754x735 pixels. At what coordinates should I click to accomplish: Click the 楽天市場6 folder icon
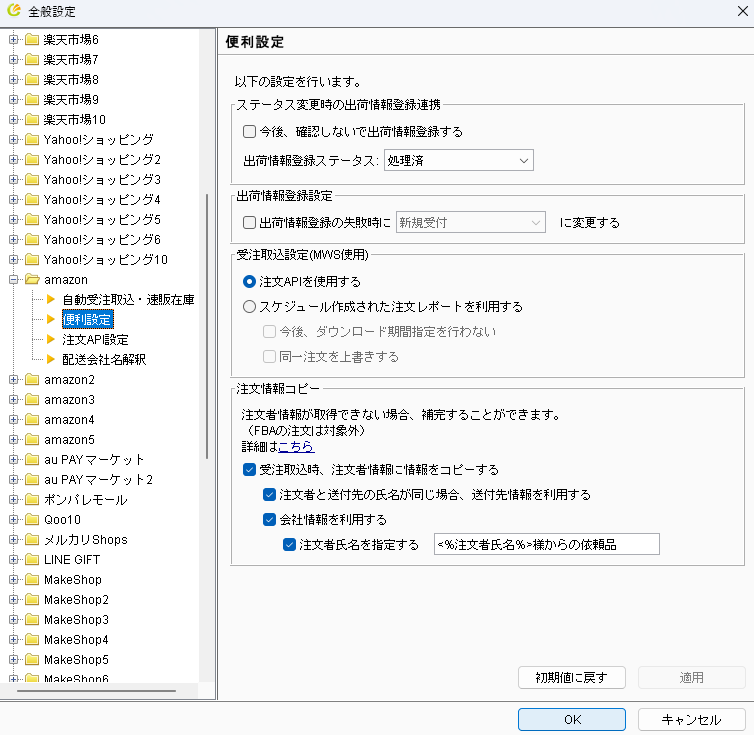(x=32, y=39)
